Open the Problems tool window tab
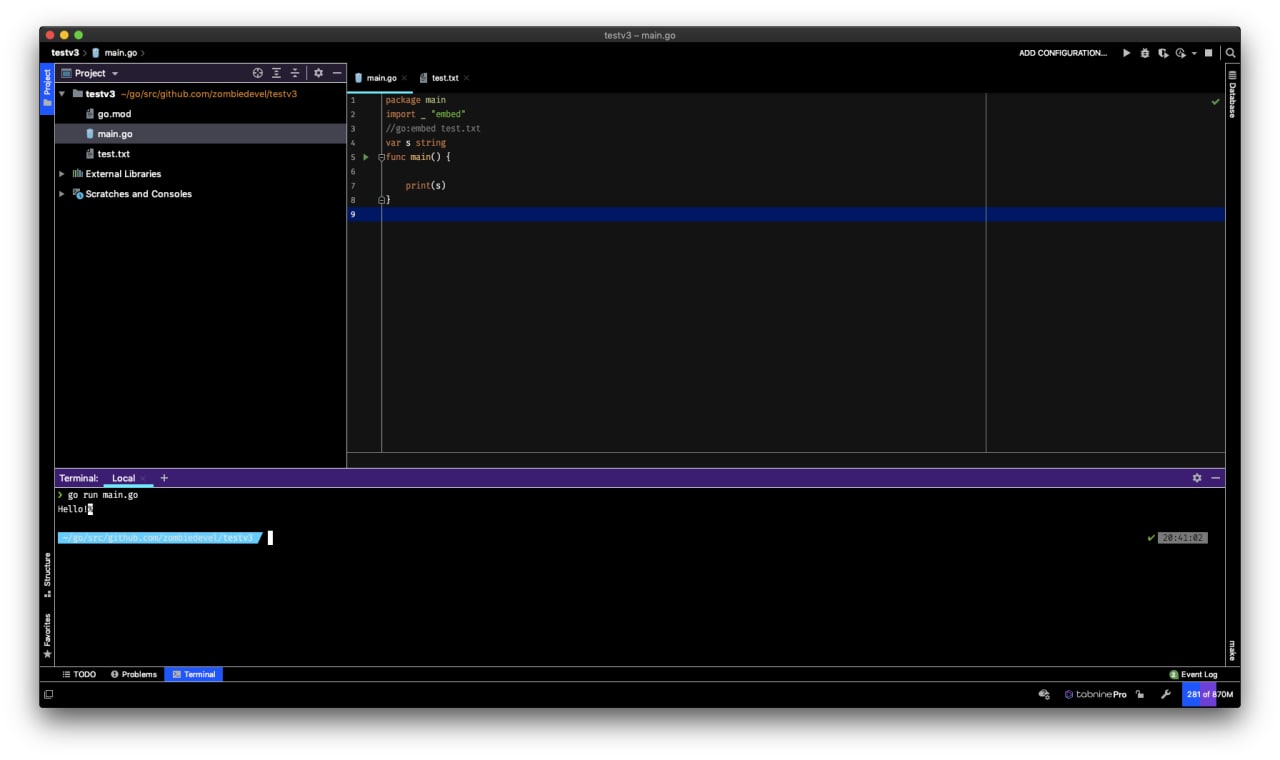 134,674
